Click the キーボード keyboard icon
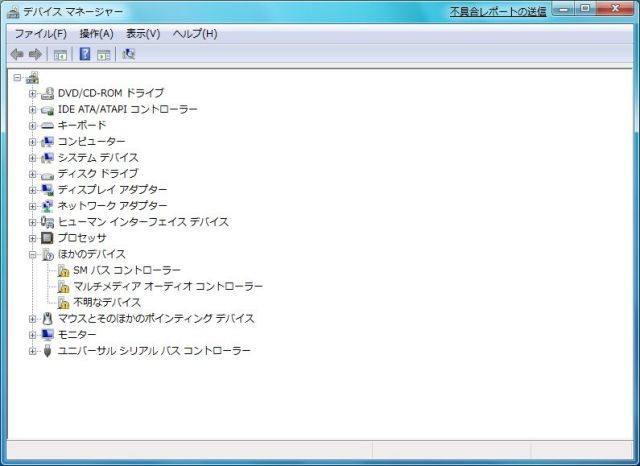Screen dimensions: 640x466 click(47, 126)
